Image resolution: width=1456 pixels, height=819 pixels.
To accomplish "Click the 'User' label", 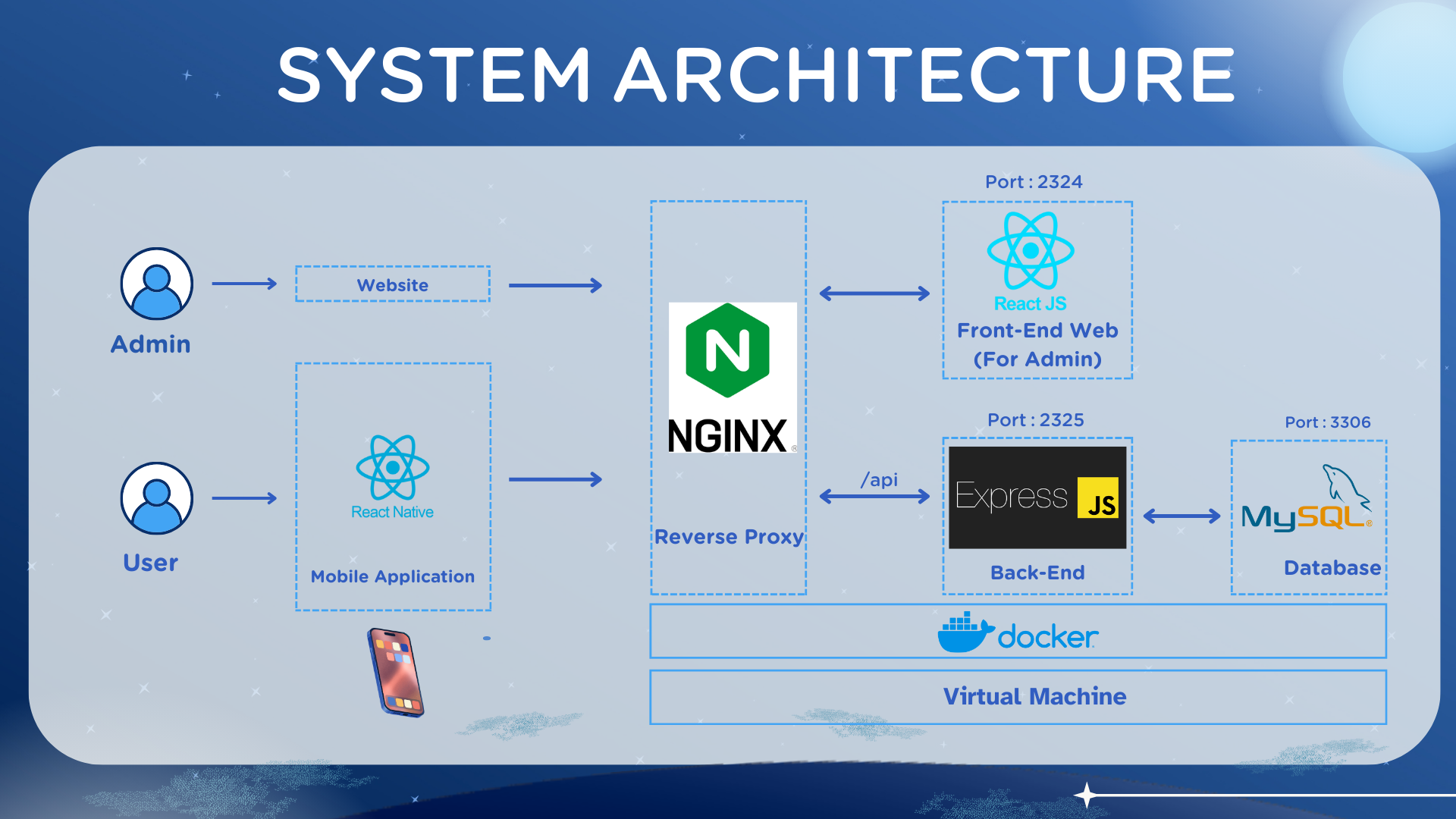I will point(151,563).
